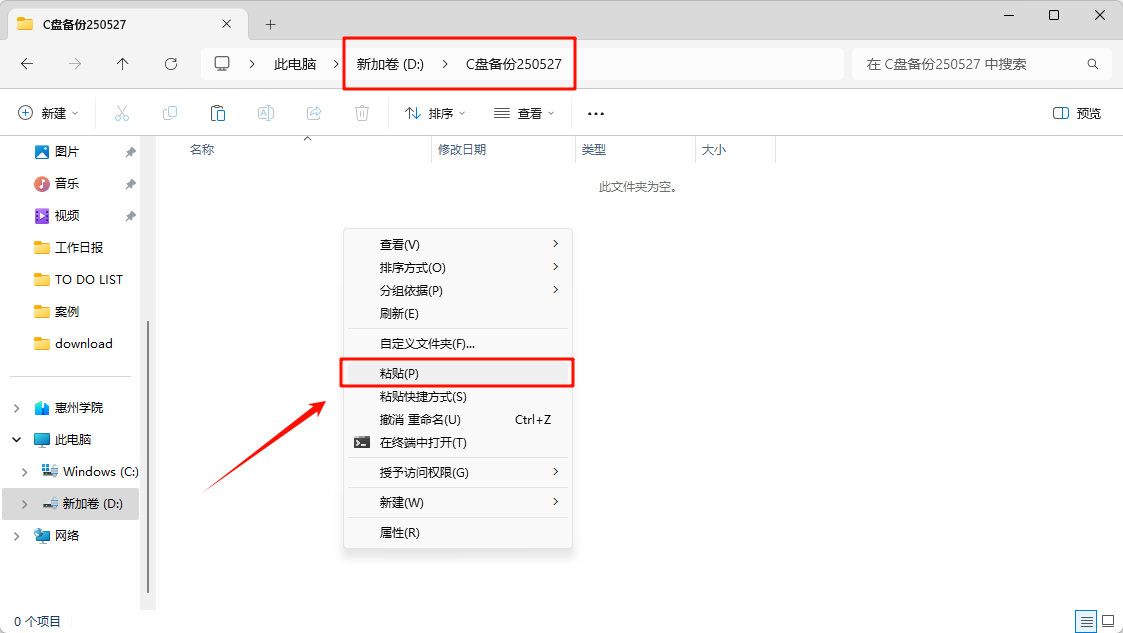1123x633 pixels.
Task: Choose 粘贴(P) in context menu
Action: pos(458,373)
